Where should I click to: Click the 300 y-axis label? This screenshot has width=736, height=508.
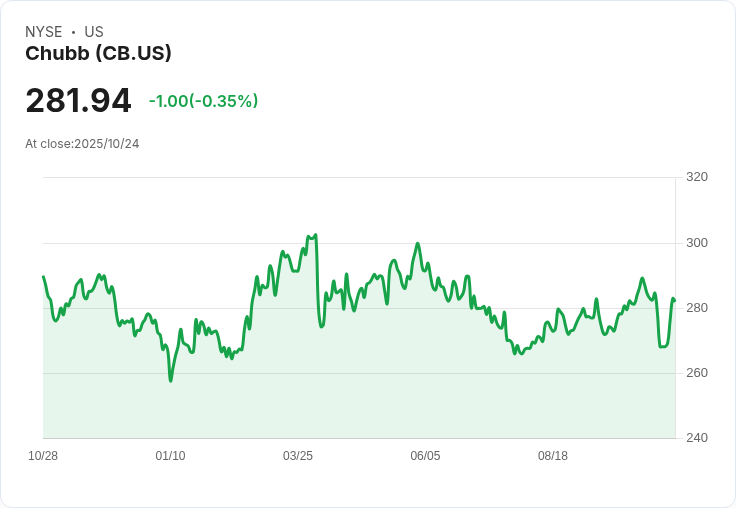point(696,243)
